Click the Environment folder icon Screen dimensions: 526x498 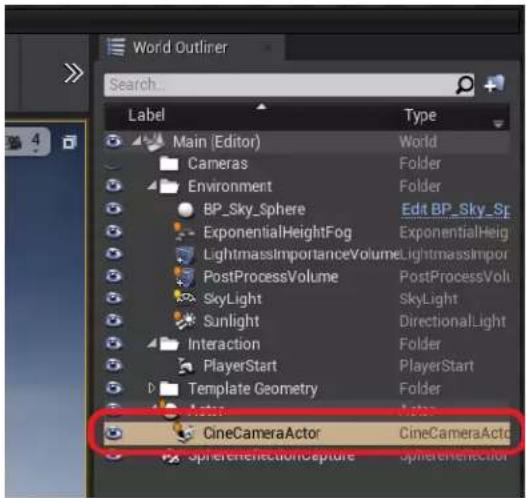click(169, 186)
